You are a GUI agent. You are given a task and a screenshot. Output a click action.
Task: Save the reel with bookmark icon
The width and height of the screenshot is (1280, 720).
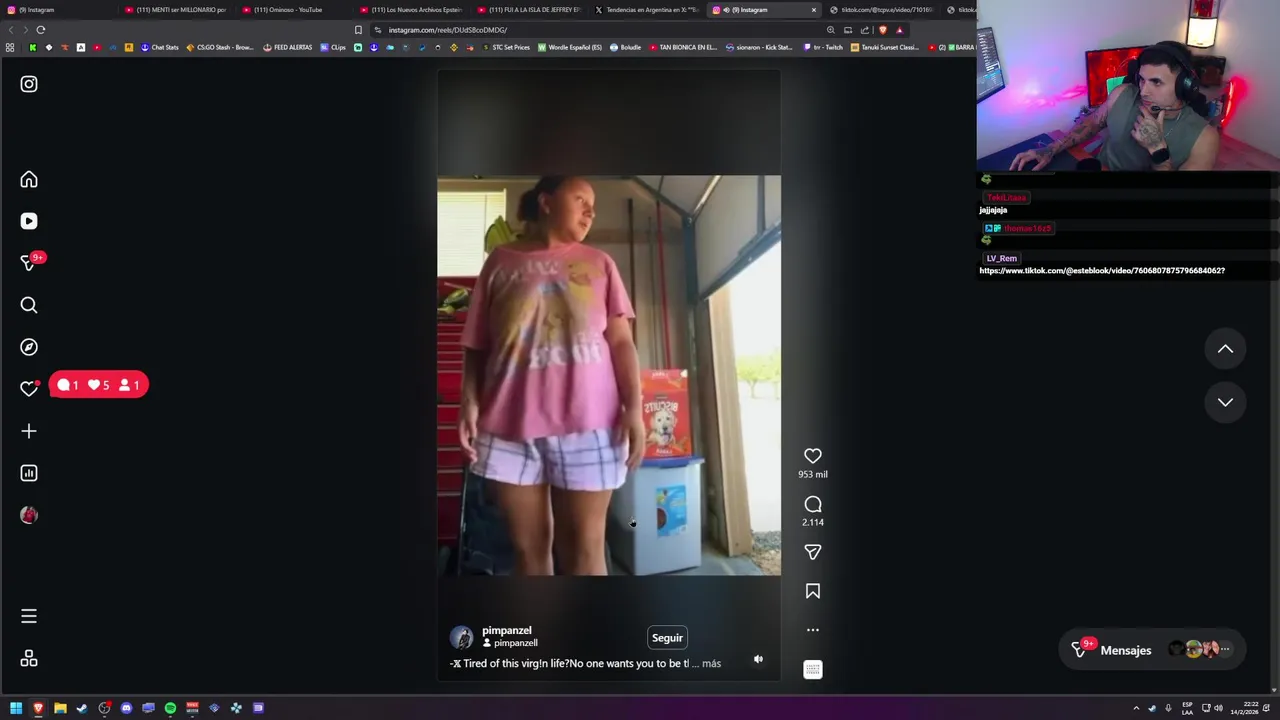(x=813, y=592)
